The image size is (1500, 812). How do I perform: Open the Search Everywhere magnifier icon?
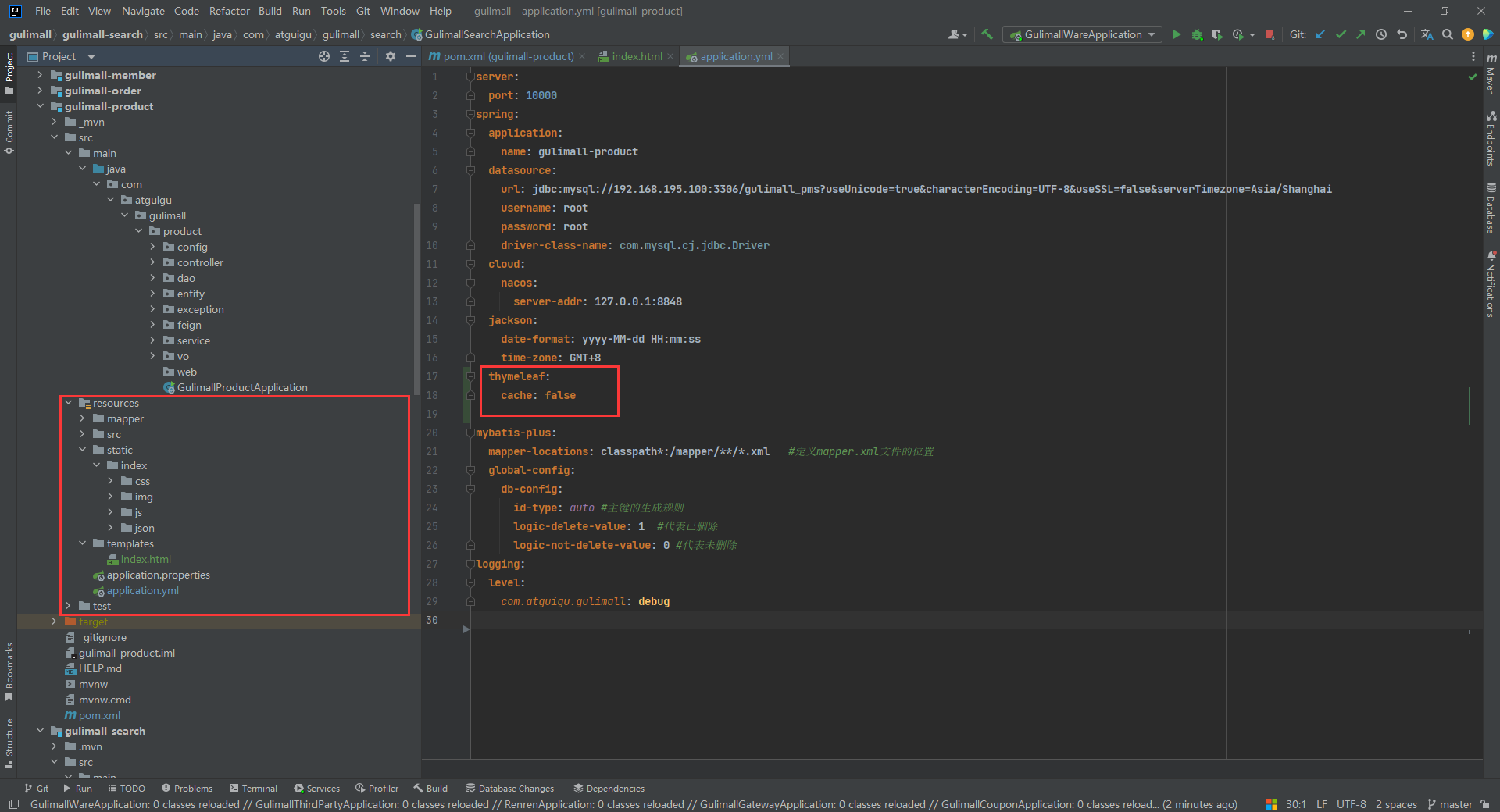point(1448,34)
